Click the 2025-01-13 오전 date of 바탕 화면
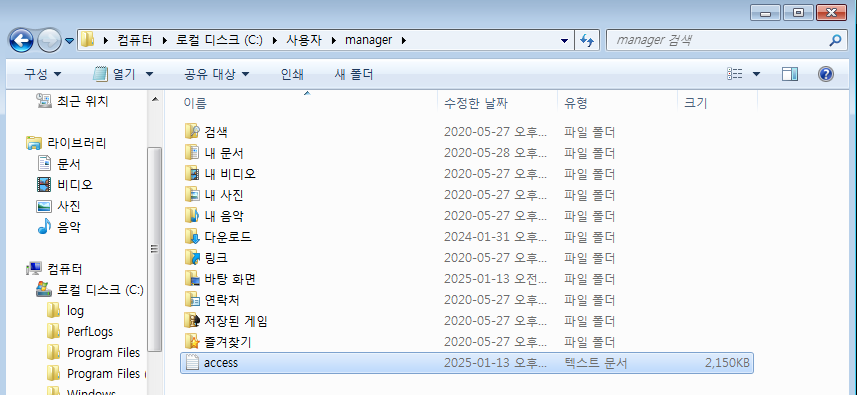Screen dimensions: 857x395 [x=495, y=279]
